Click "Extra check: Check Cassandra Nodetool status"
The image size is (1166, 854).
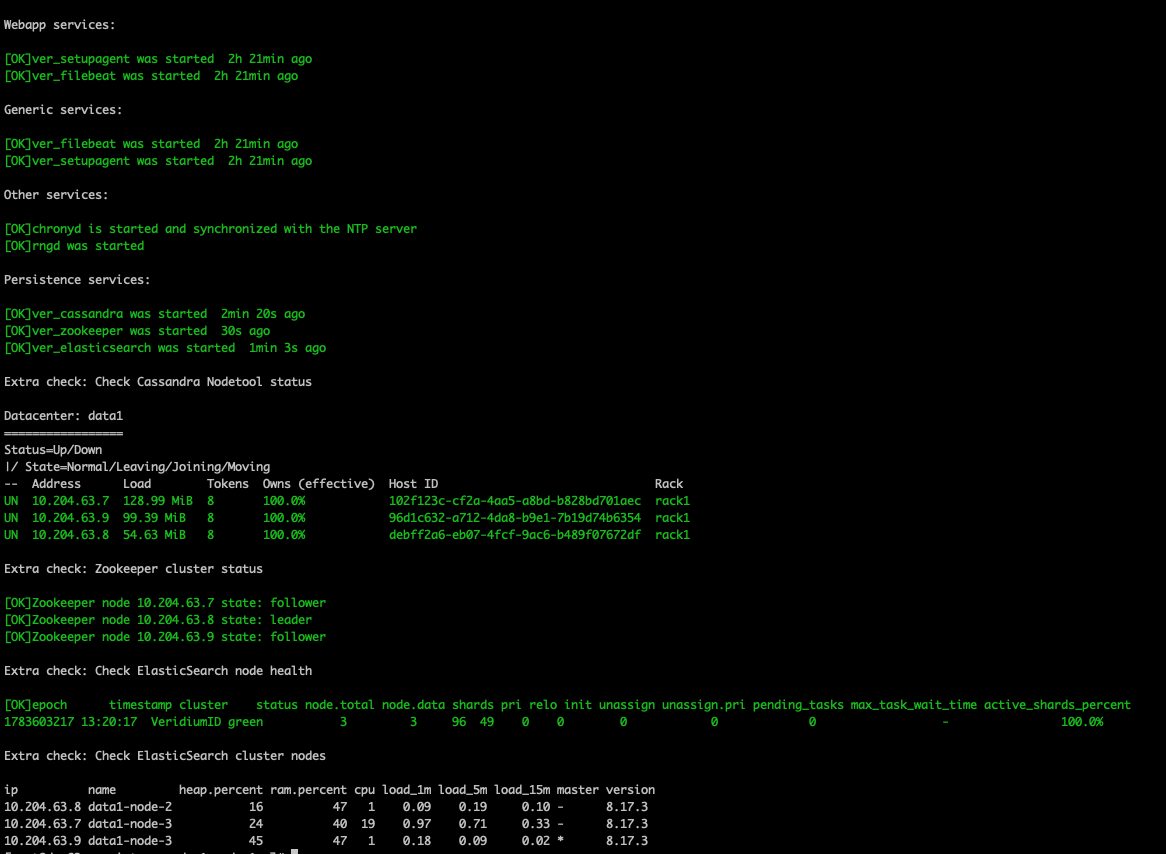158,382
